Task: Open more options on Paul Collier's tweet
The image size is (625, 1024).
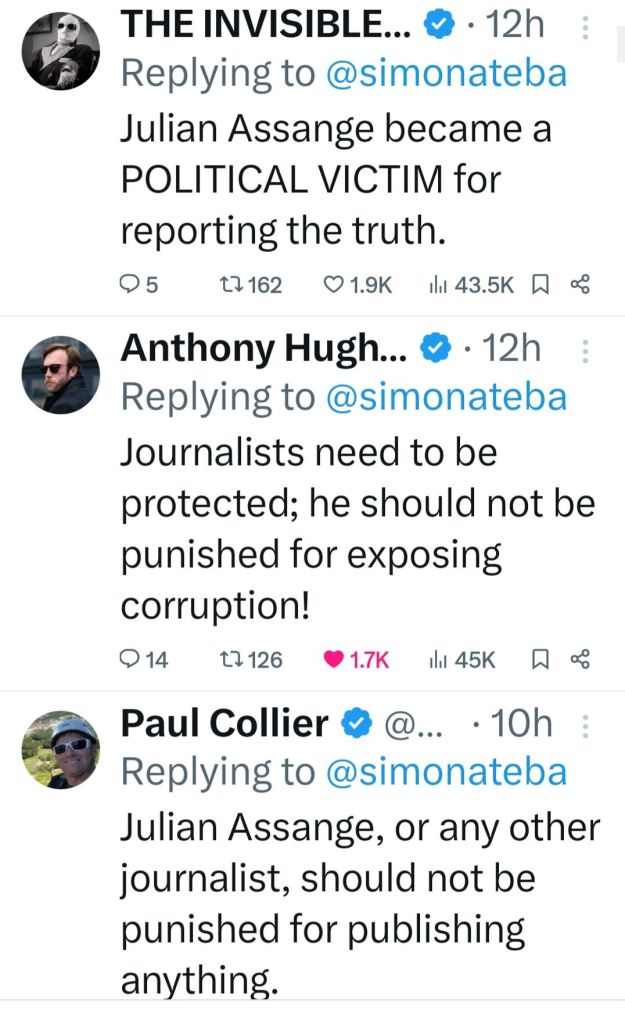Action: (x=586, y=725)
